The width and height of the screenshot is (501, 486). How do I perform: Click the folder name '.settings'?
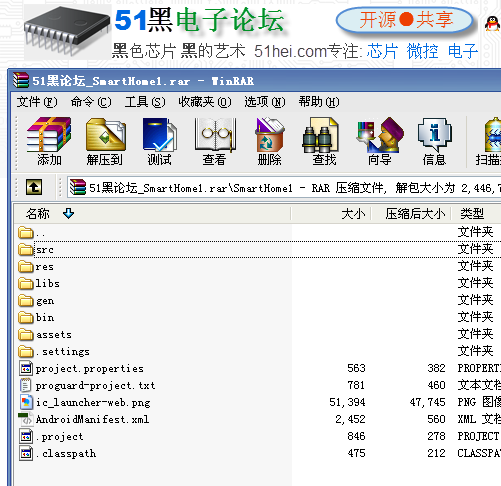pyautogui.click(x=63, y=352)
